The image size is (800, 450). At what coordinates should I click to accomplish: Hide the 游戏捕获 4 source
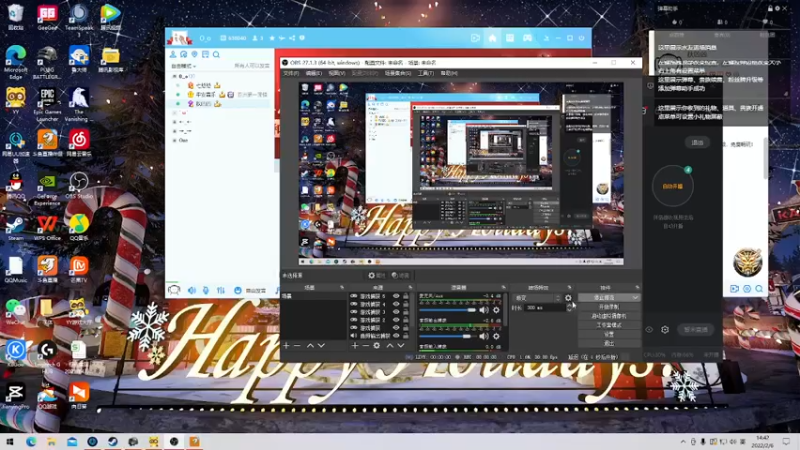click(396, 304)
